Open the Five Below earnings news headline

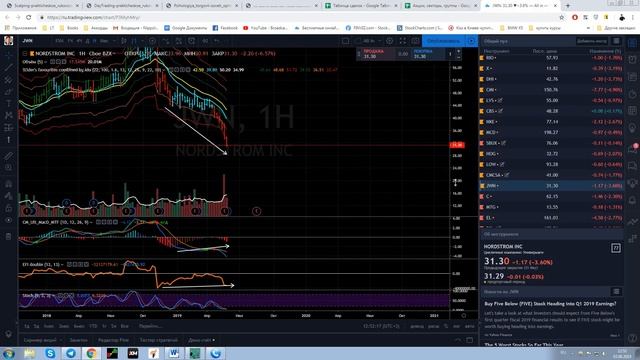tap(550, 304)
